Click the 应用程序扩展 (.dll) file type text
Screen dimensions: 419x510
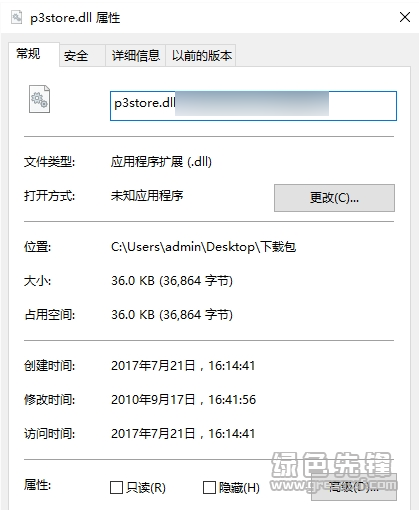click(x=161, y=162)
